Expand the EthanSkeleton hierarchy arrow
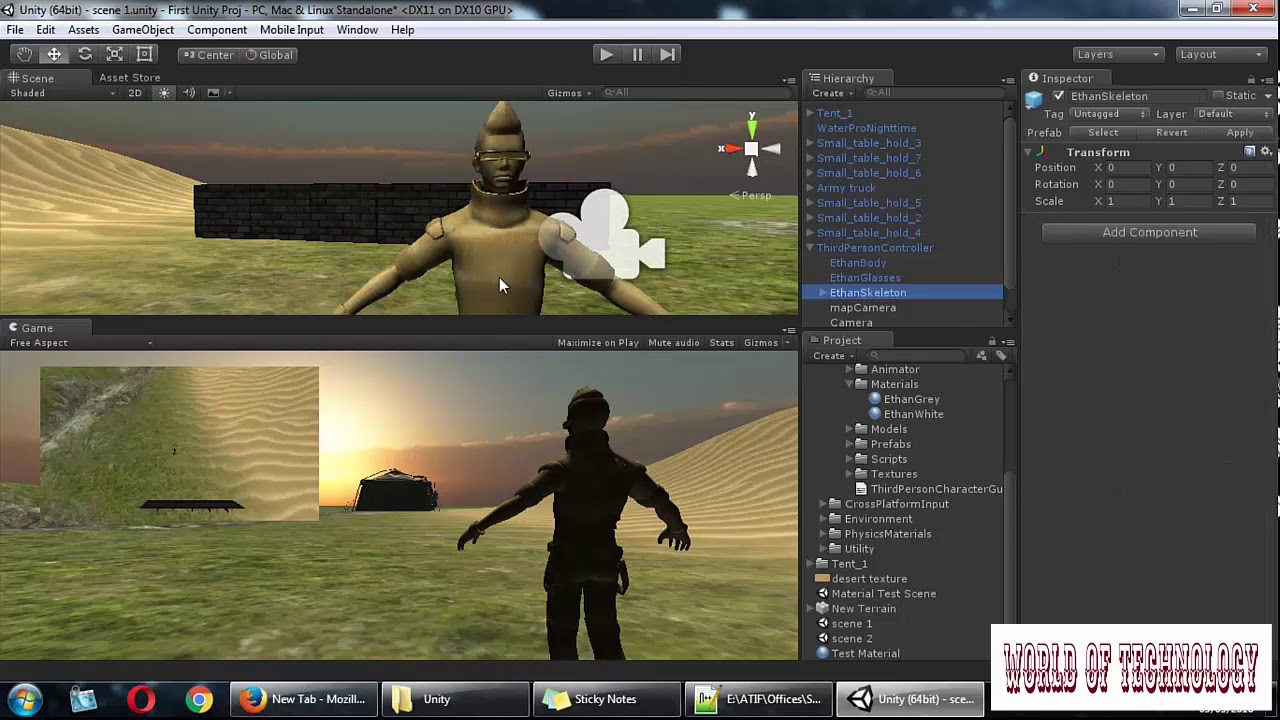Viewport: 1280px width, 720px height. [x=823, y=293]
